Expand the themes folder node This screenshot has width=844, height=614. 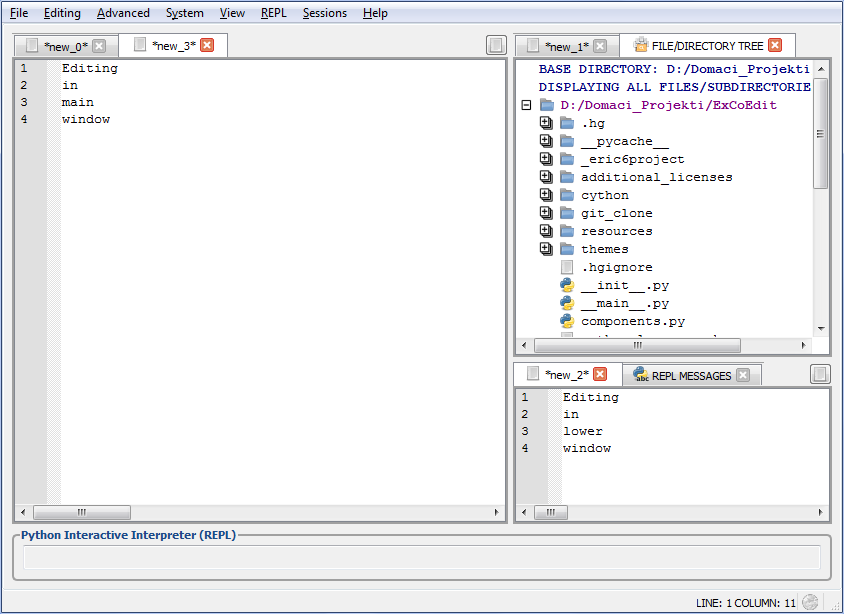coord(545,249)
